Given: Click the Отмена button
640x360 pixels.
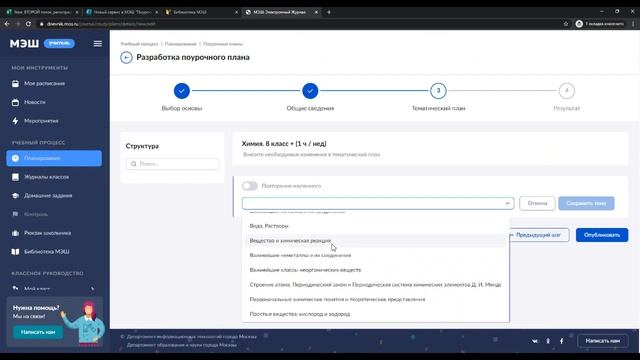Looking at the screenshot, I should 537,203.
